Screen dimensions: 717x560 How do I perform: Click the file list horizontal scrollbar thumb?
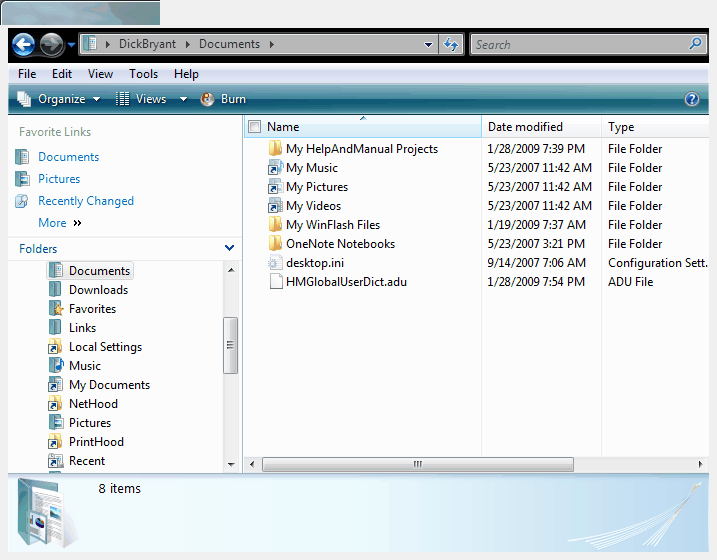coord(417,464)
